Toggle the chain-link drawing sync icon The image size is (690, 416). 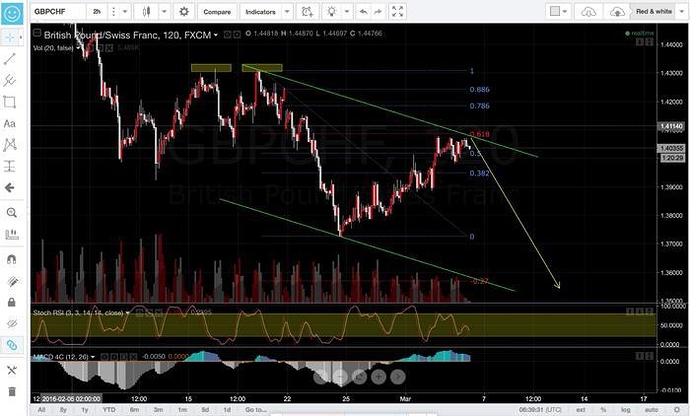coord(11,345)
